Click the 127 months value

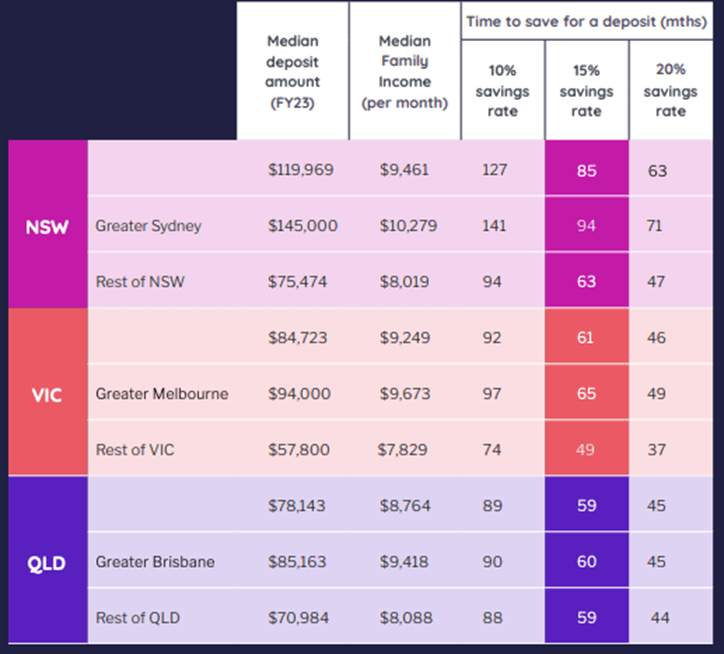[495, 170]
